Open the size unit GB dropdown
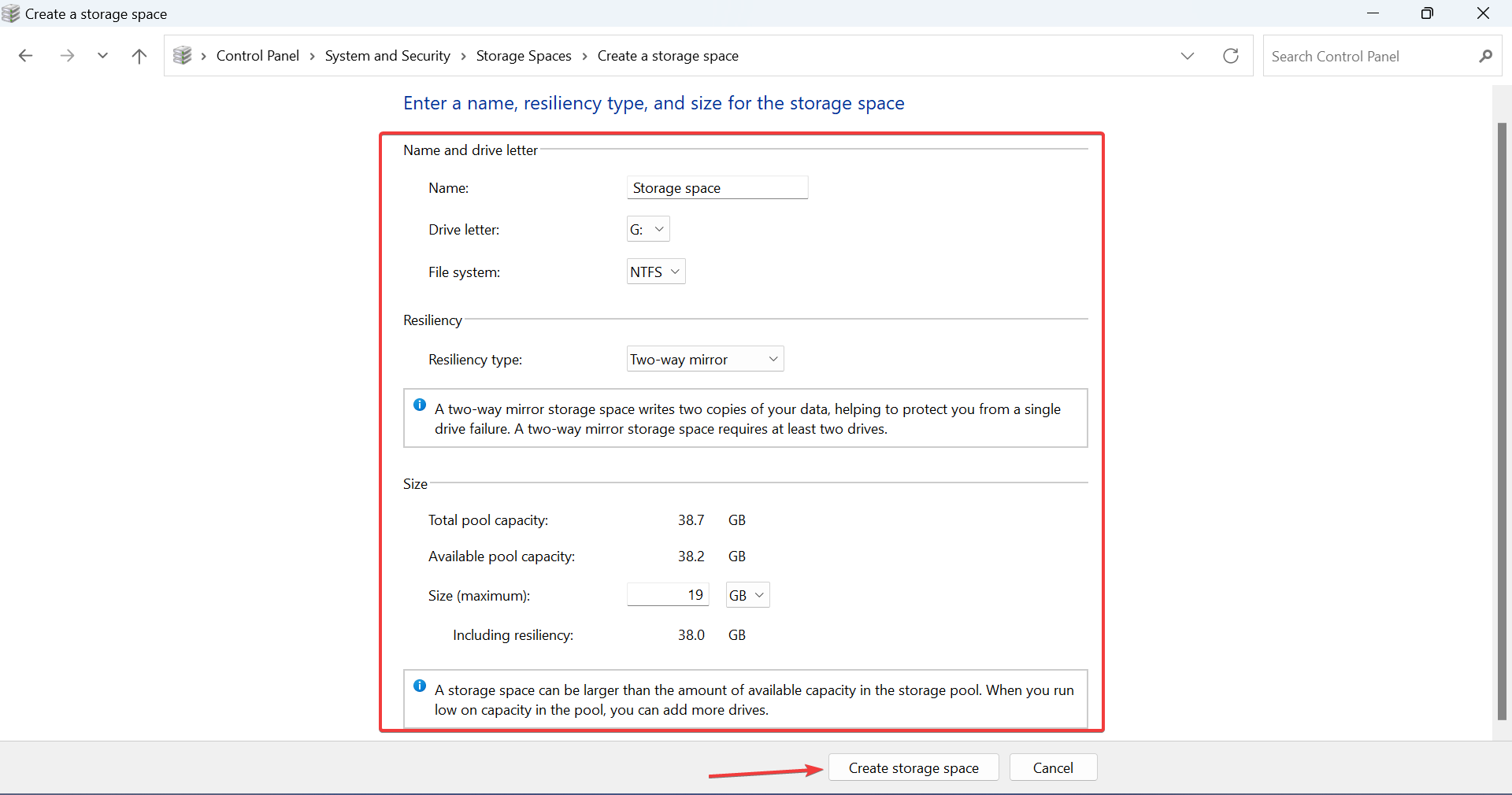 (747, 595)
